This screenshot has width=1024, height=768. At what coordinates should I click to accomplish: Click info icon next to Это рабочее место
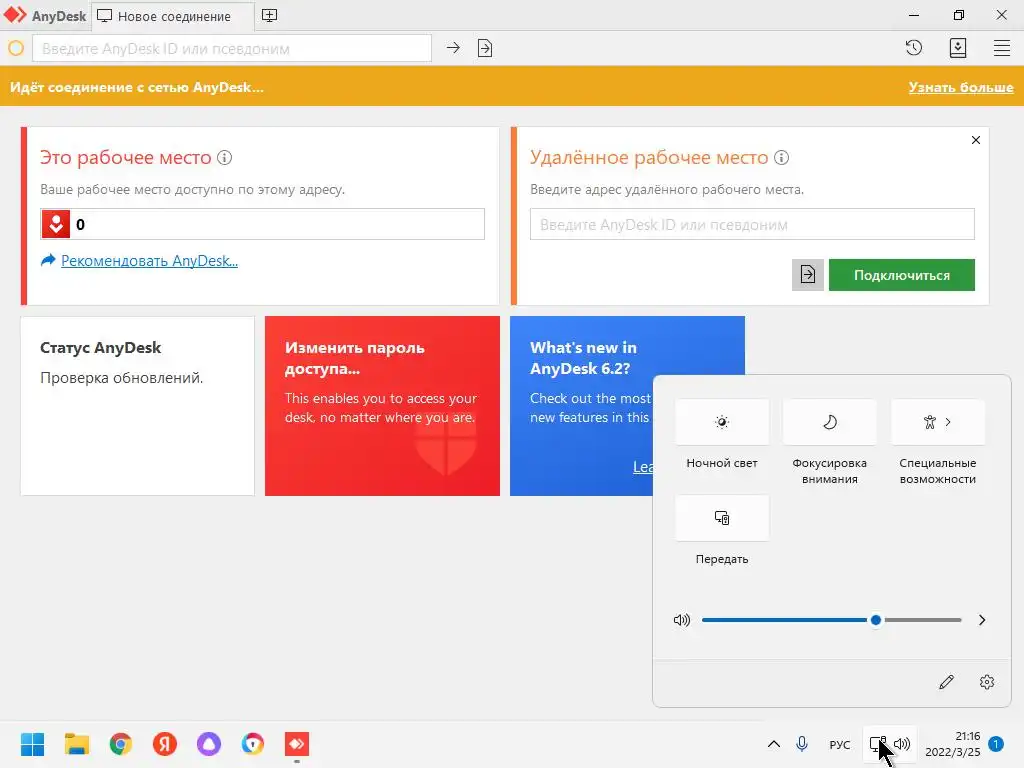coord(224,157)
